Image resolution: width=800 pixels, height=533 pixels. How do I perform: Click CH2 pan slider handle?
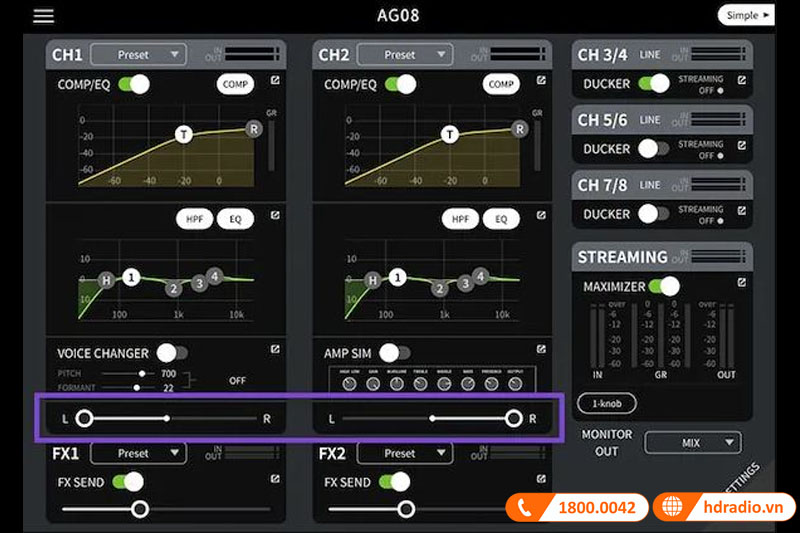[514, 418]
